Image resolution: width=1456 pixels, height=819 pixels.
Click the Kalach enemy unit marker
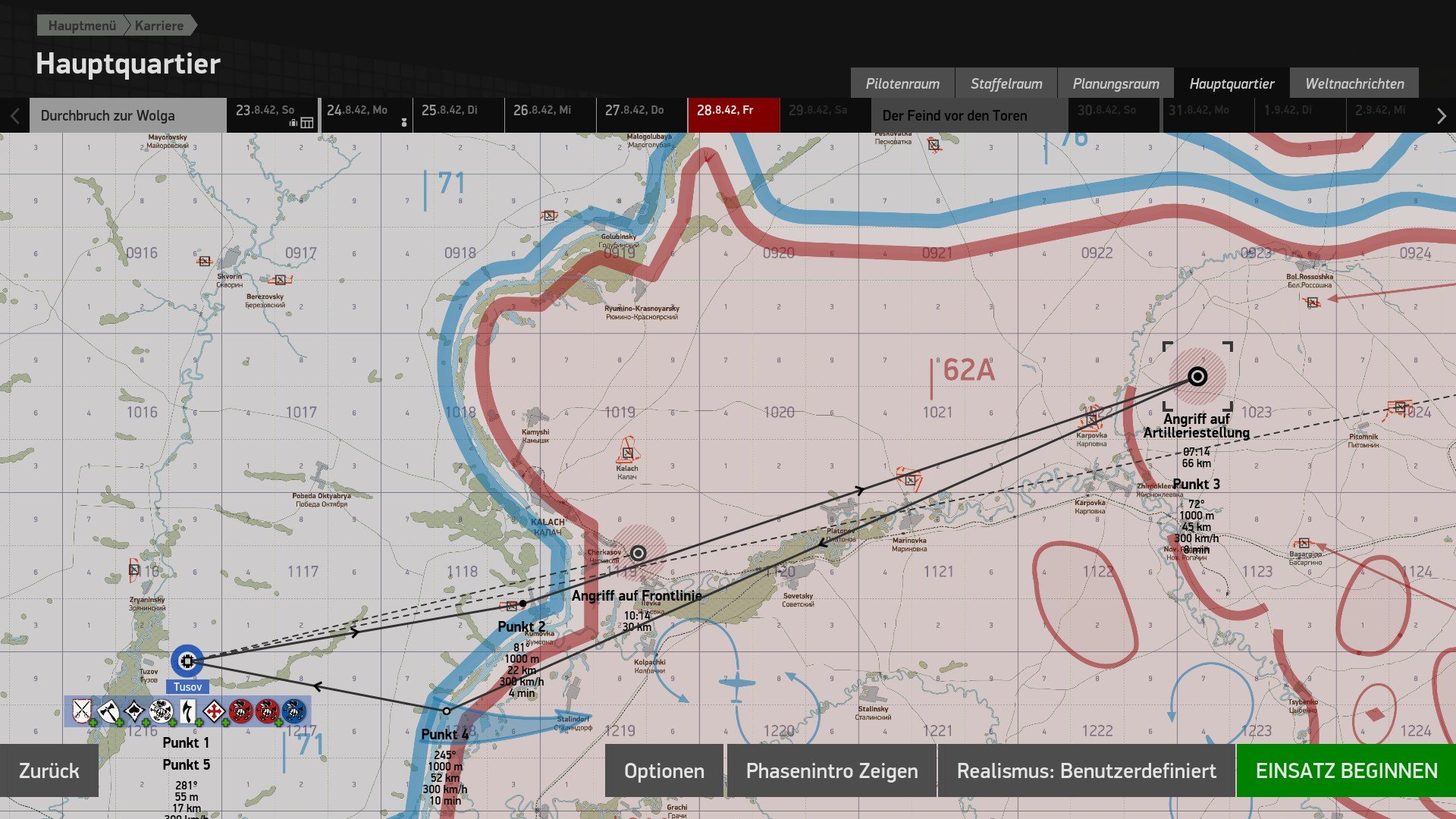coord(627,453)
